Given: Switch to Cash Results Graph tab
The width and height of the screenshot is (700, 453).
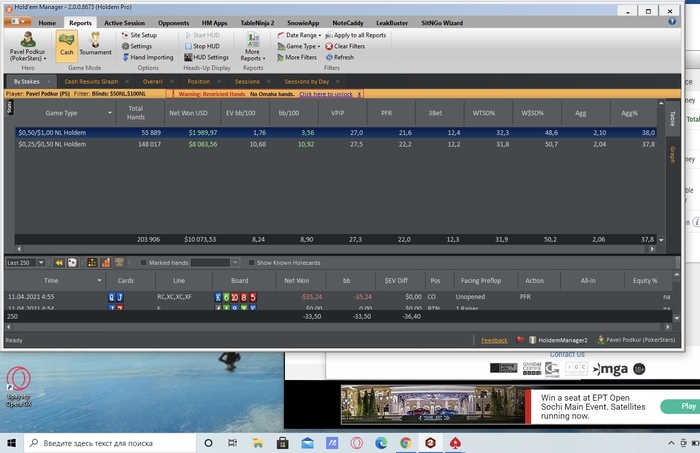Looking at the screenshot, I should (x=91, y=82).
